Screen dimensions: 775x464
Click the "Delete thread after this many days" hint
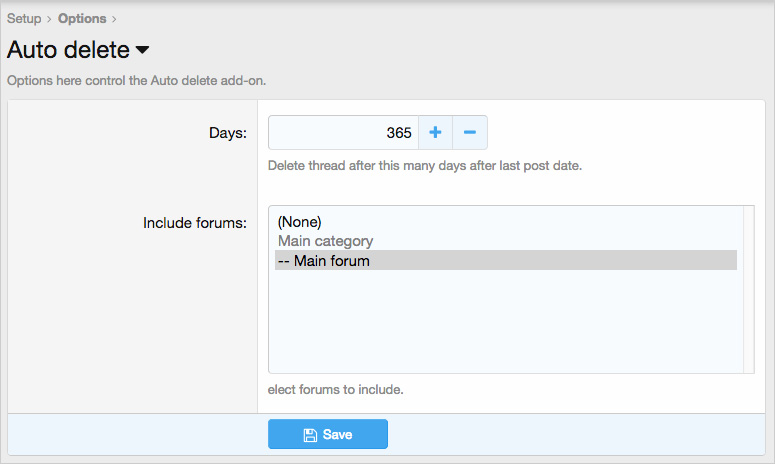tap(424, 166)
